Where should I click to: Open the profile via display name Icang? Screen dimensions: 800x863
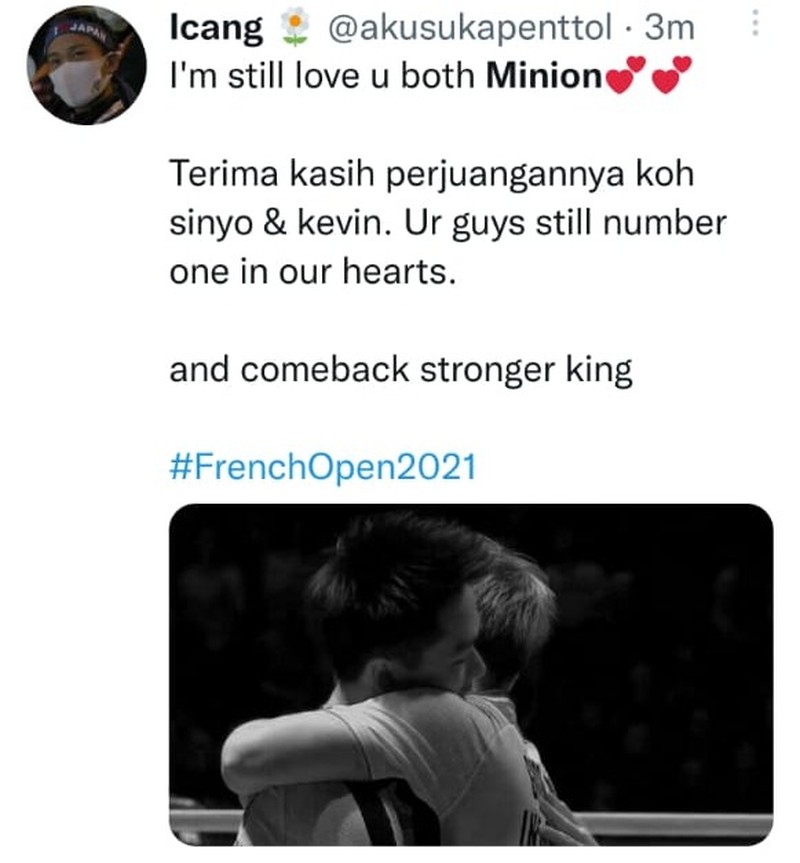[216, 30]
